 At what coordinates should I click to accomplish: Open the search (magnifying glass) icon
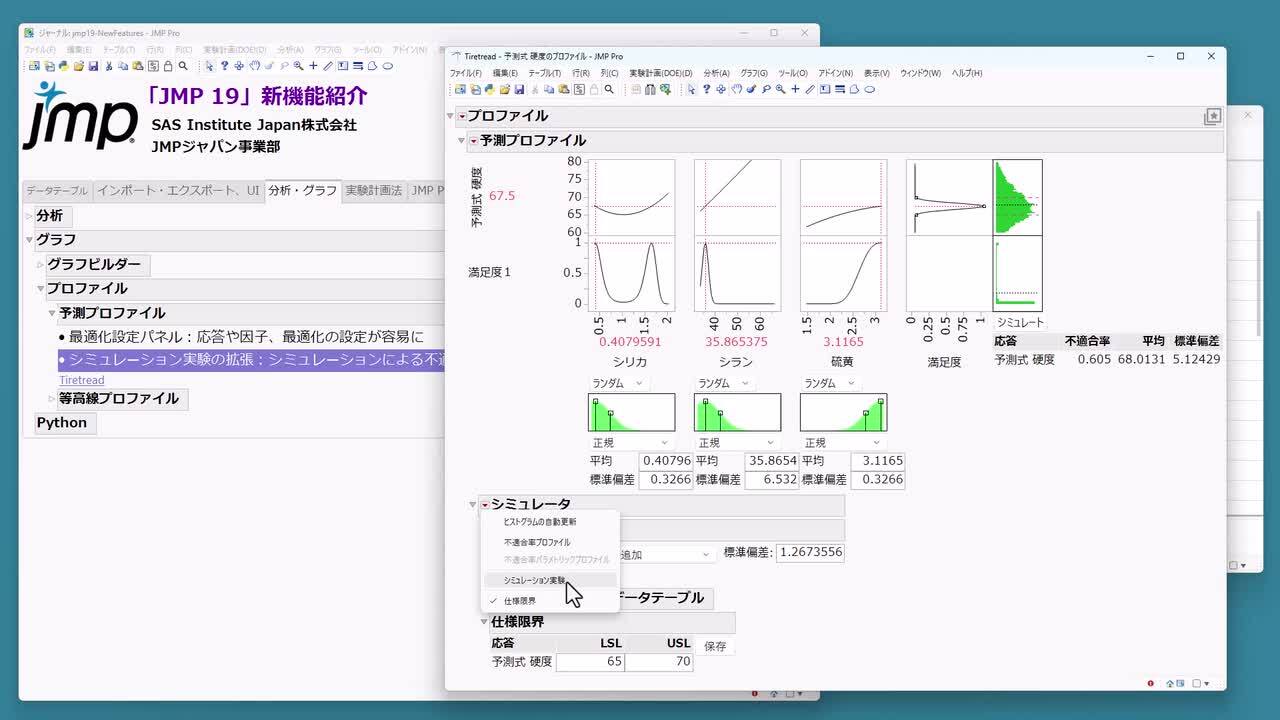point(611,89)
